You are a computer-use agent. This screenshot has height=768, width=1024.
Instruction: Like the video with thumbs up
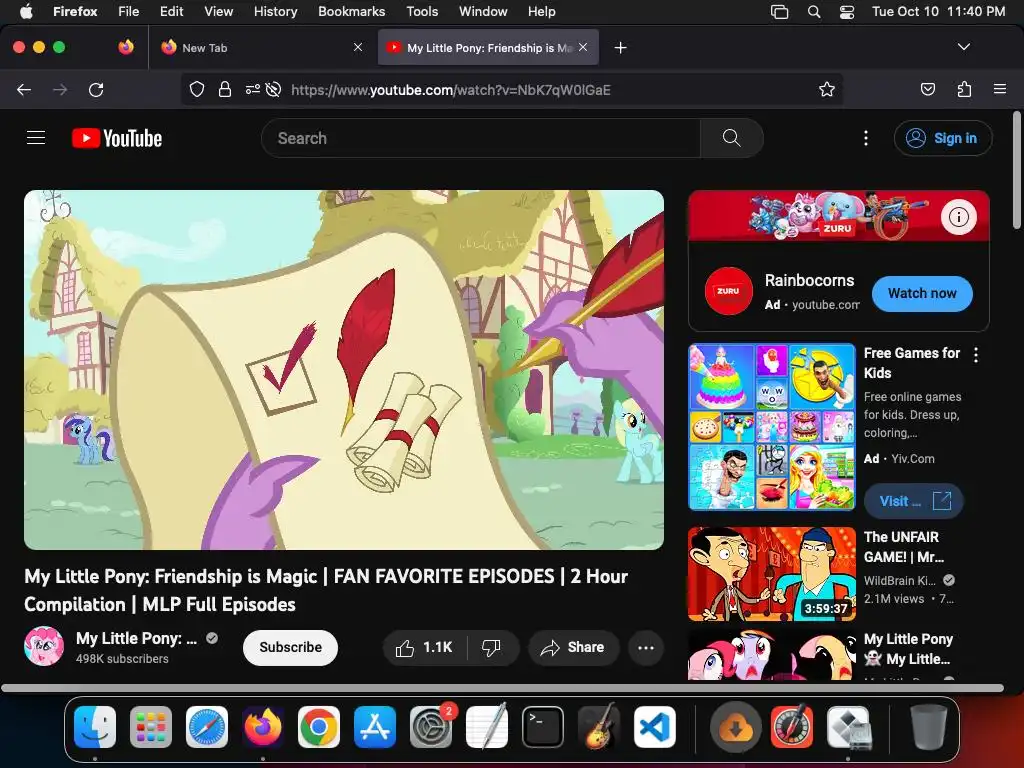pos(424,648)
